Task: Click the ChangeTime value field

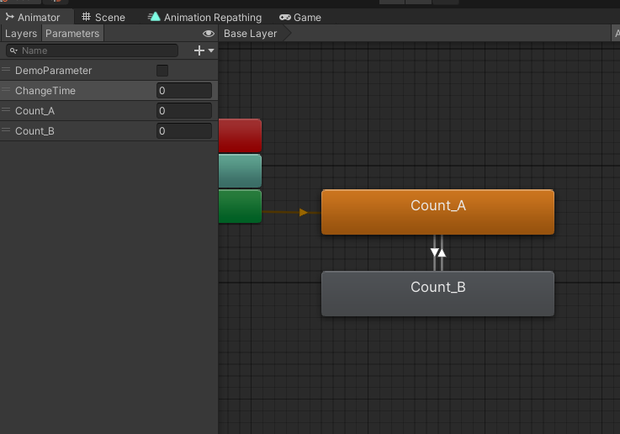Action: click(x=184, y=91)
